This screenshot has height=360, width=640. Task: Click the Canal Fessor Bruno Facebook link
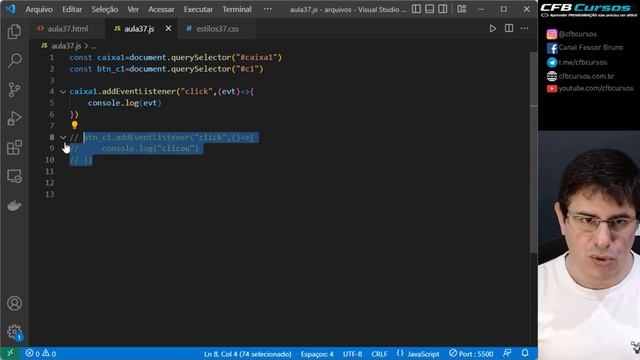(x=585, y=48)
